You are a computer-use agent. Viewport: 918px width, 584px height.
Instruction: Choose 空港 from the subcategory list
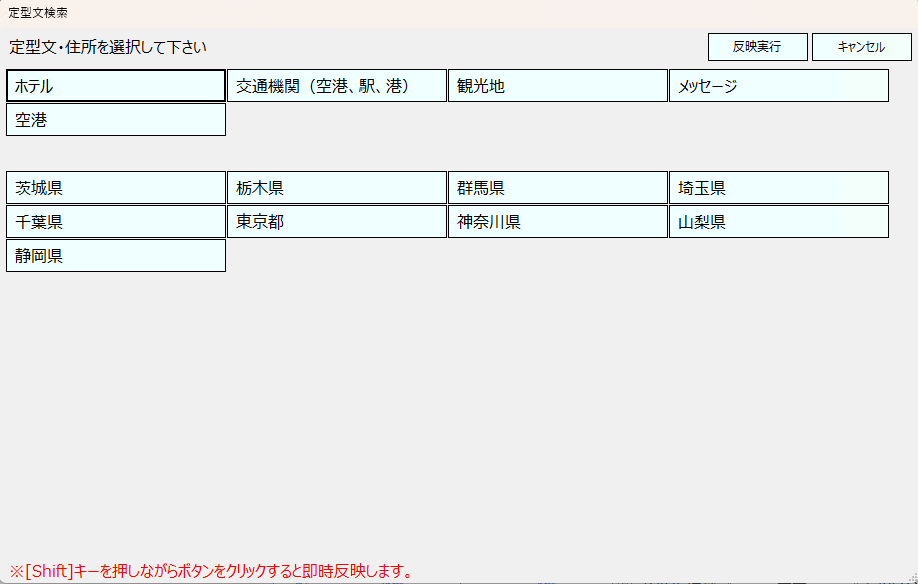point(115,119)
